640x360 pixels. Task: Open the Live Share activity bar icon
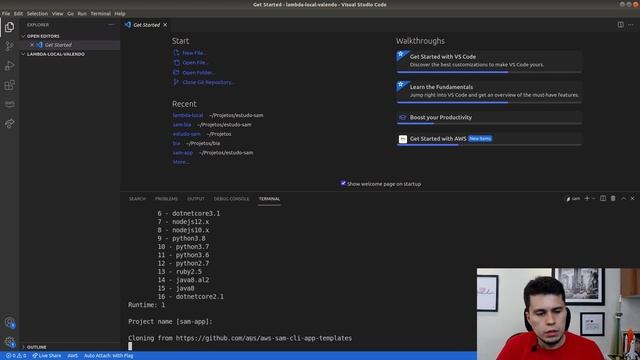(9, 123)
